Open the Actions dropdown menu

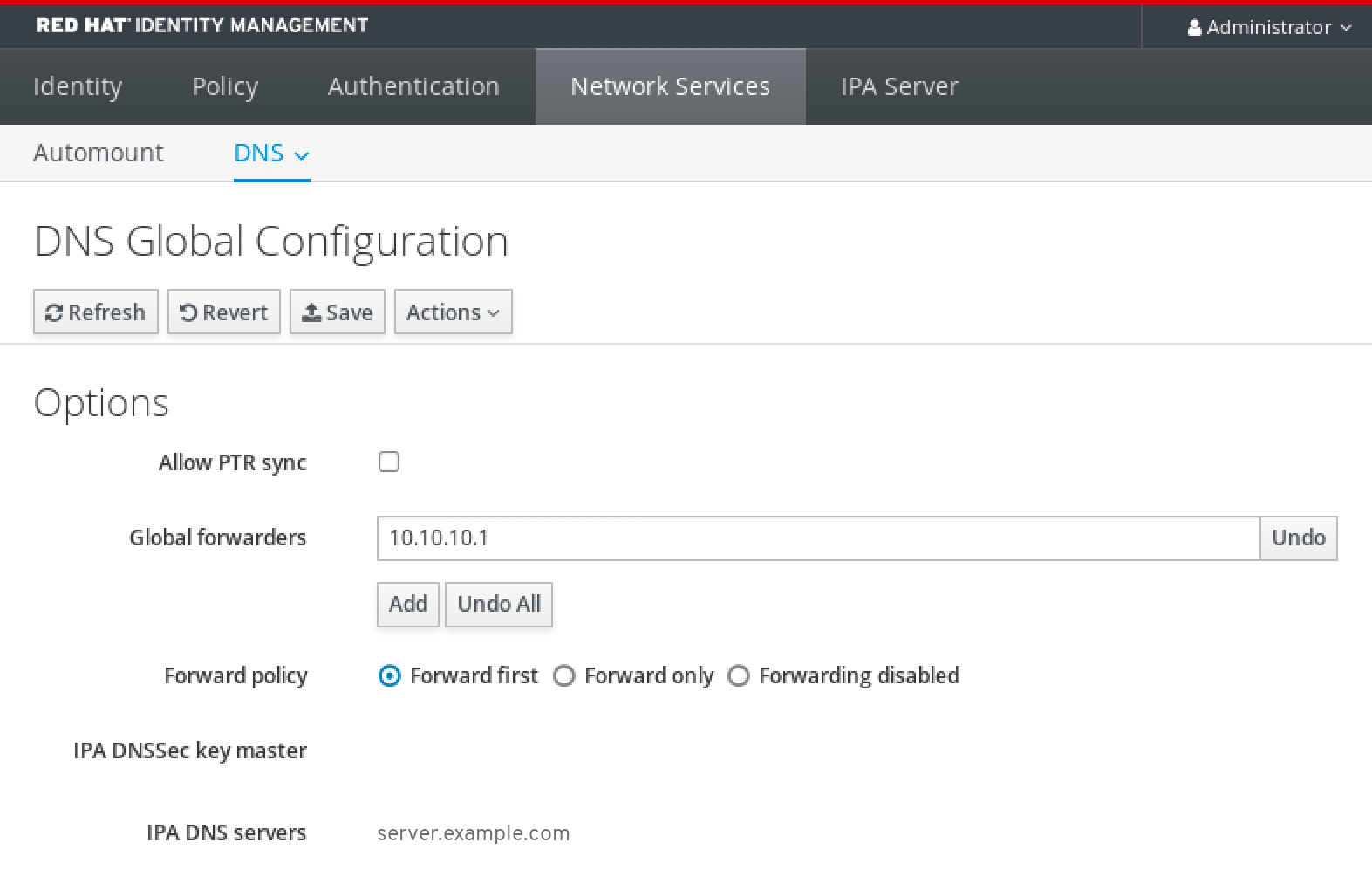453,312
